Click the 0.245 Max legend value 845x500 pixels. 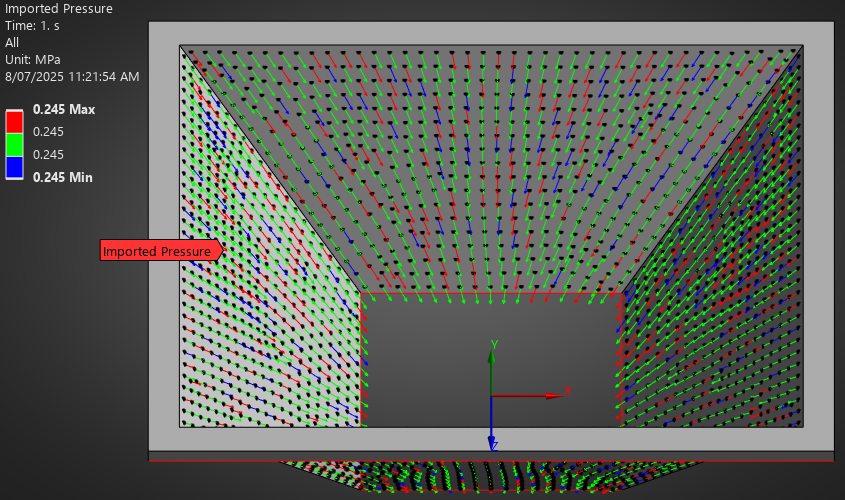point(64,109)
